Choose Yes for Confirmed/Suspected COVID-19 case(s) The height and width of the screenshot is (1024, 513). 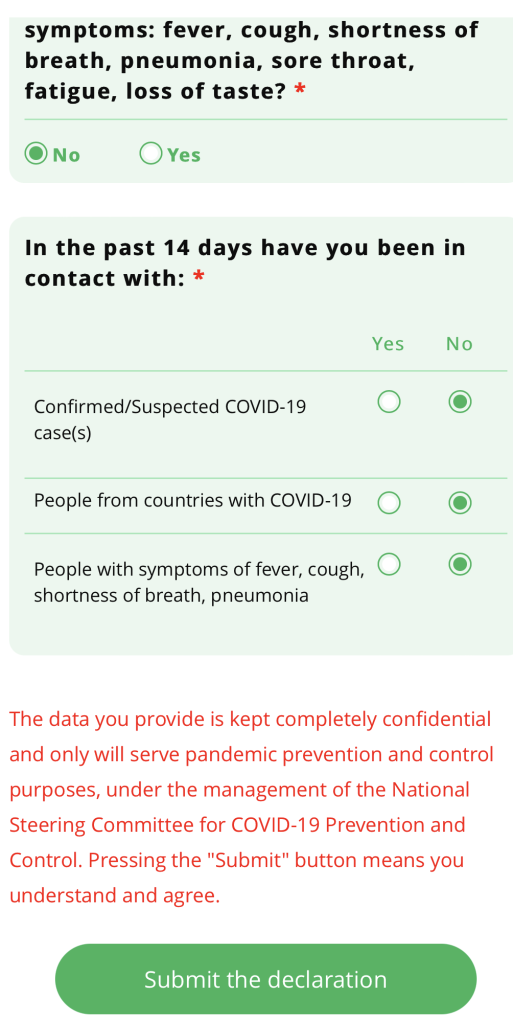[389, 402]
